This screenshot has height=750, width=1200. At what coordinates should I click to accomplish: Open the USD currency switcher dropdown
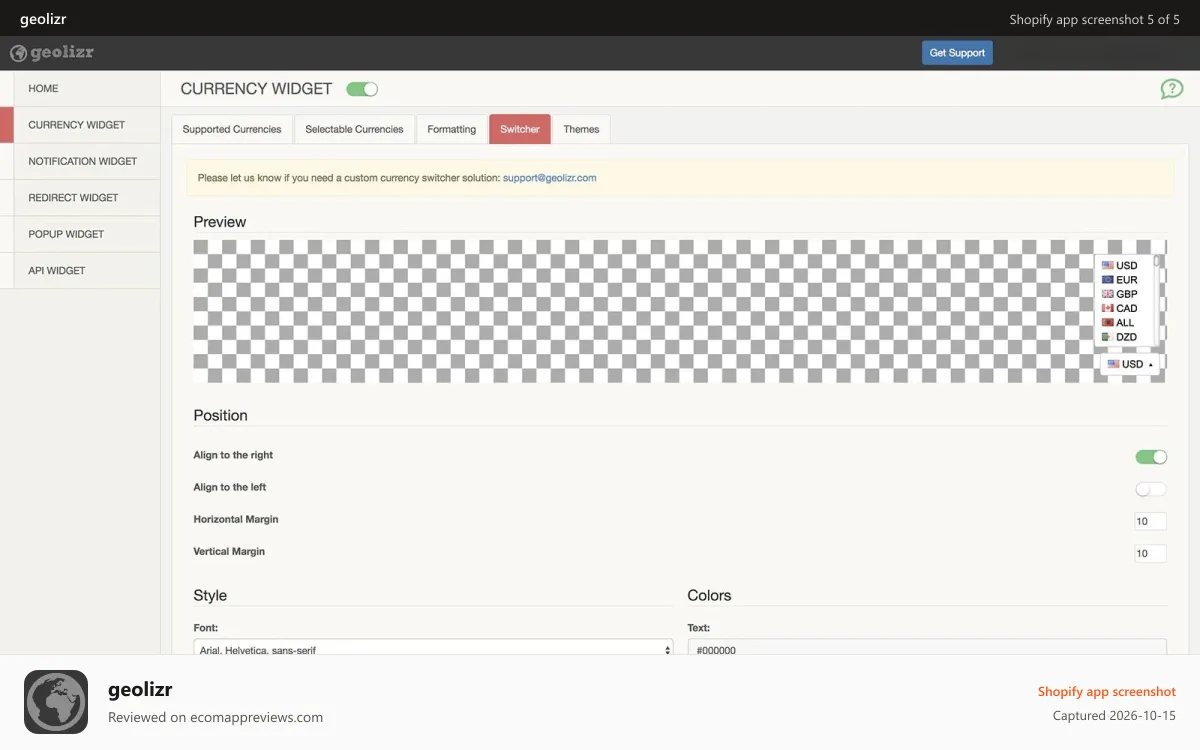click(1130, 364)
